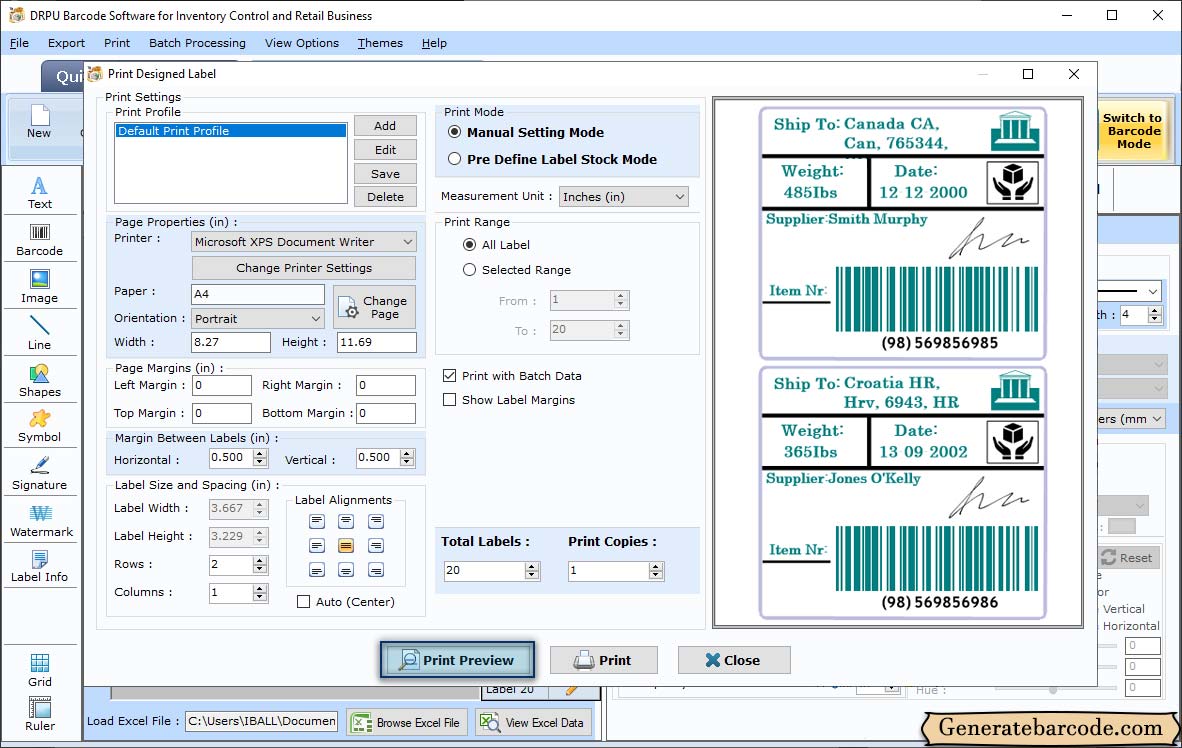Click the Paper field showing A4
Viewport: 1182px width, 748px height.
point(259,294)
